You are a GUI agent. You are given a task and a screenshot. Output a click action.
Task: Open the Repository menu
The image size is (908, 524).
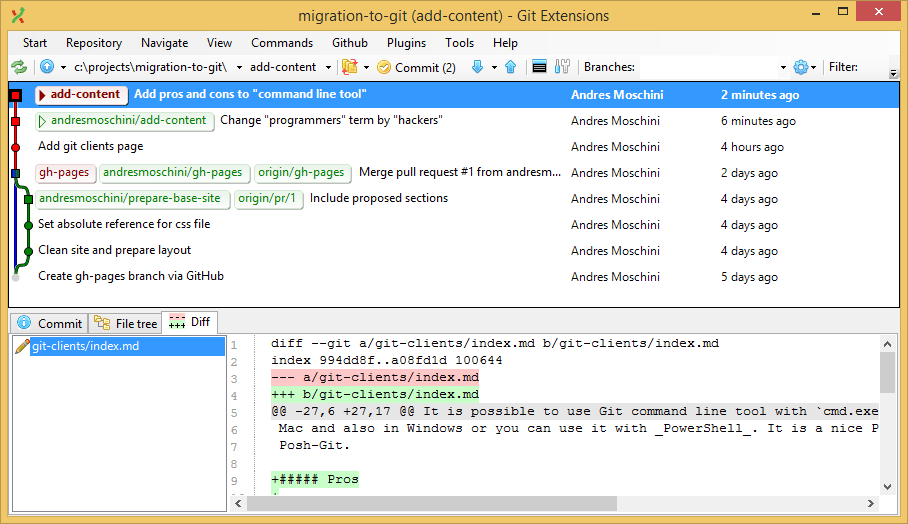click(x=94, y=43)
